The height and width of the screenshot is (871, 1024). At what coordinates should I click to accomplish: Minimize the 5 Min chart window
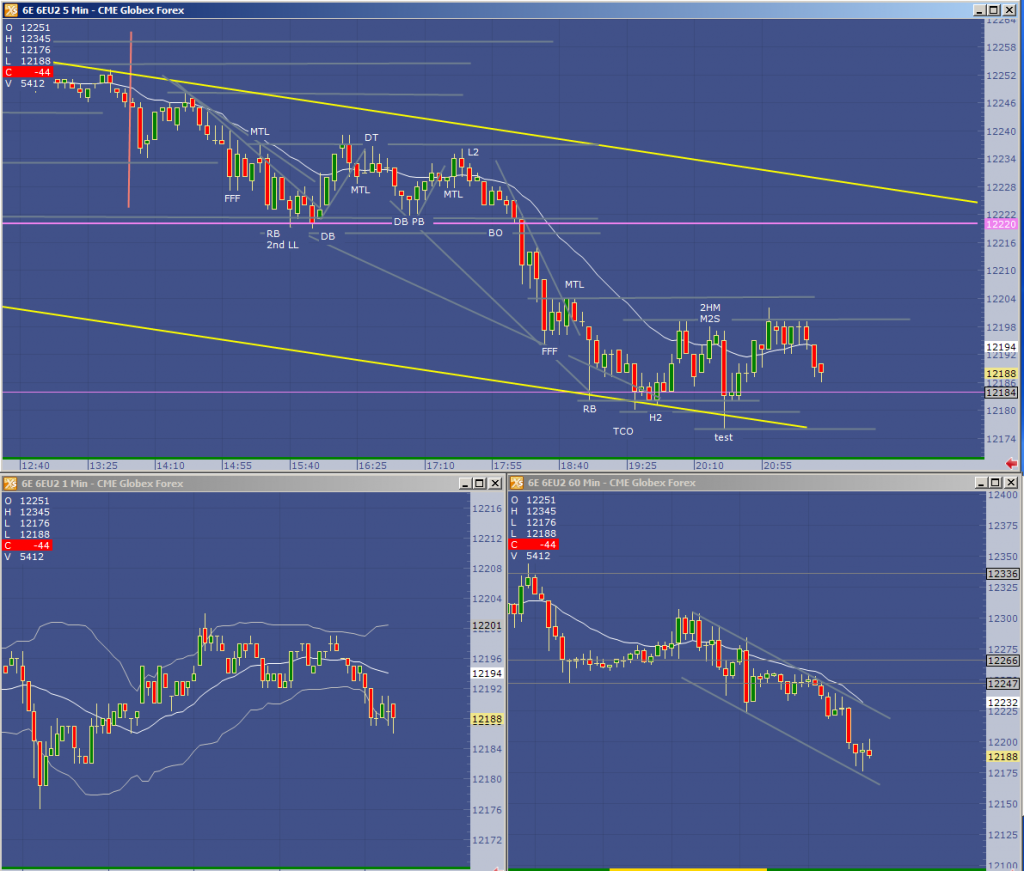click(981, 9)
